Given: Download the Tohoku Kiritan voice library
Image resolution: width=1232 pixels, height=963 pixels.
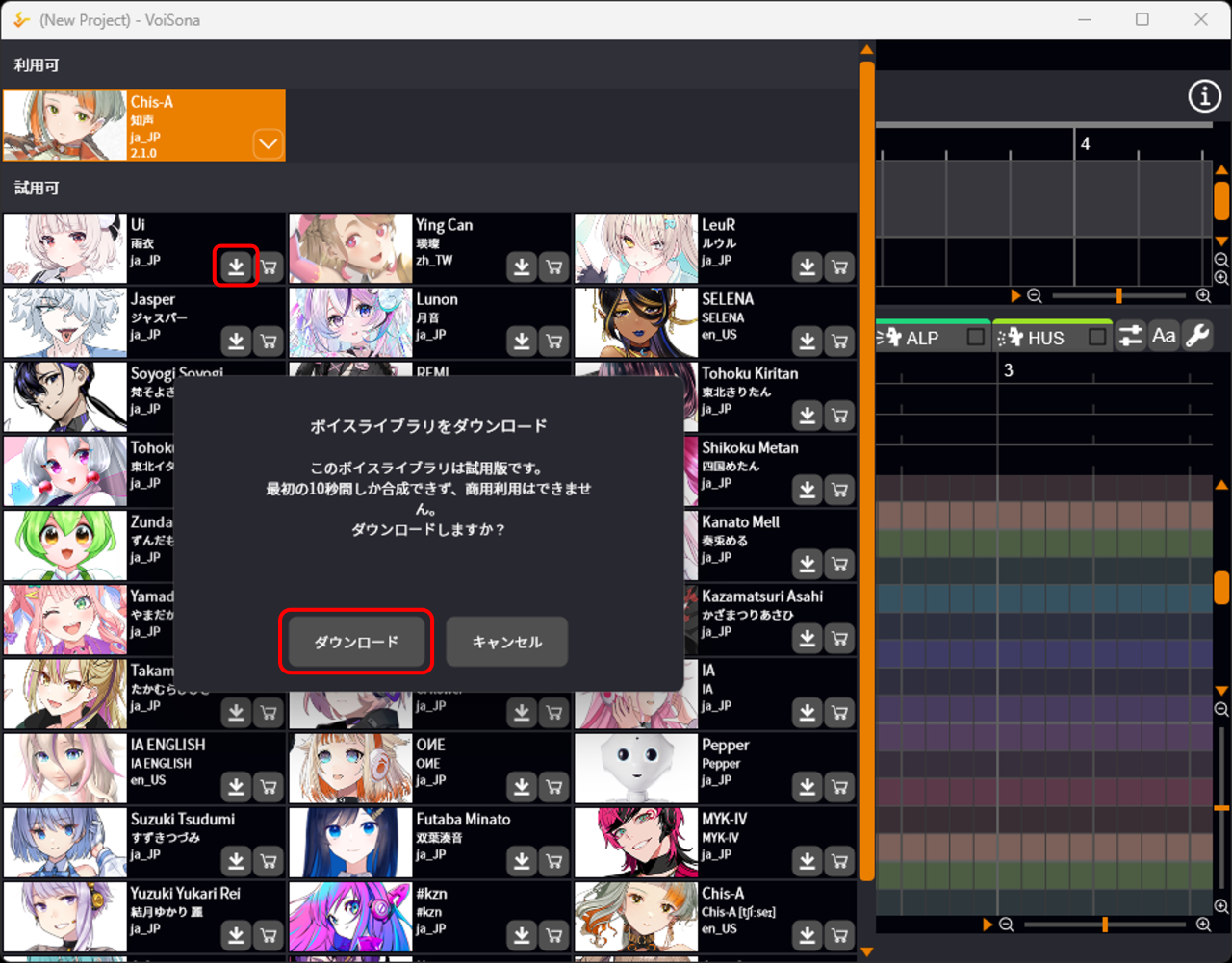Looking at the screenshot, I should (808, 415).
